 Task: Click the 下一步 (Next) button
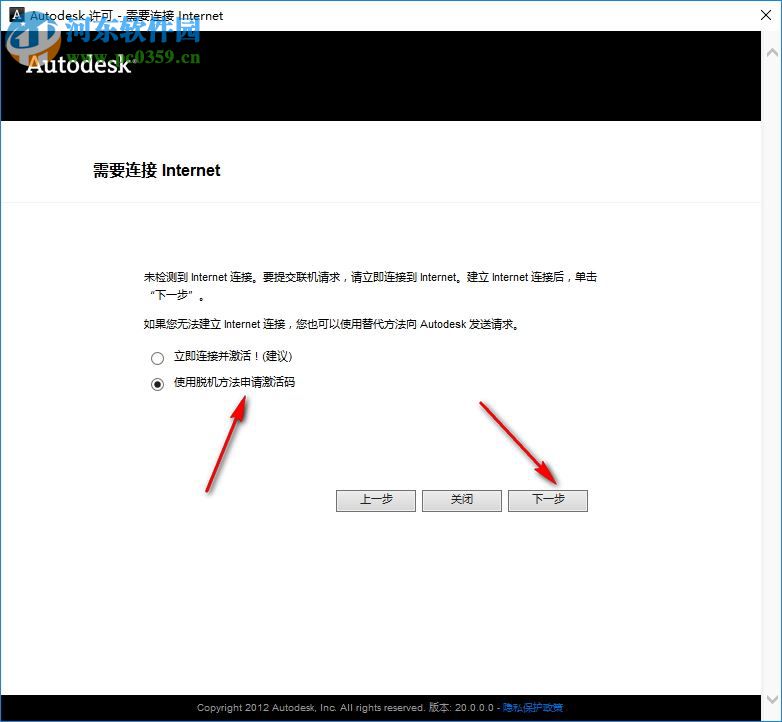[x=548, y=500]
